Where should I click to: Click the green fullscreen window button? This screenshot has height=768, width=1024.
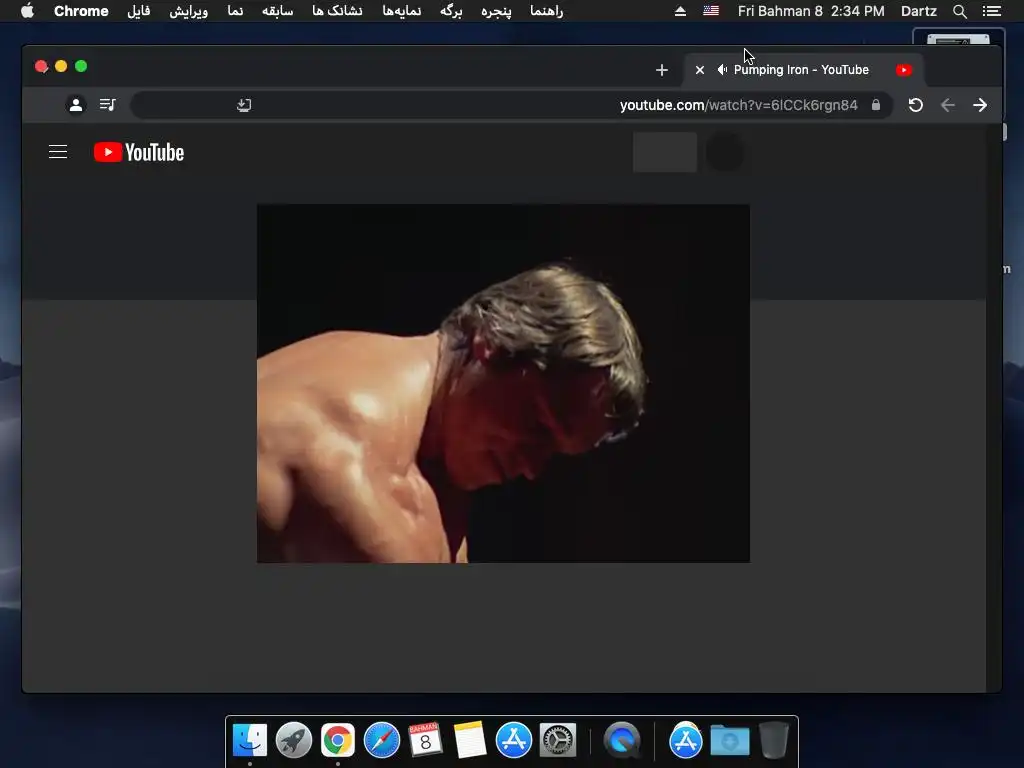click(81, 66)
